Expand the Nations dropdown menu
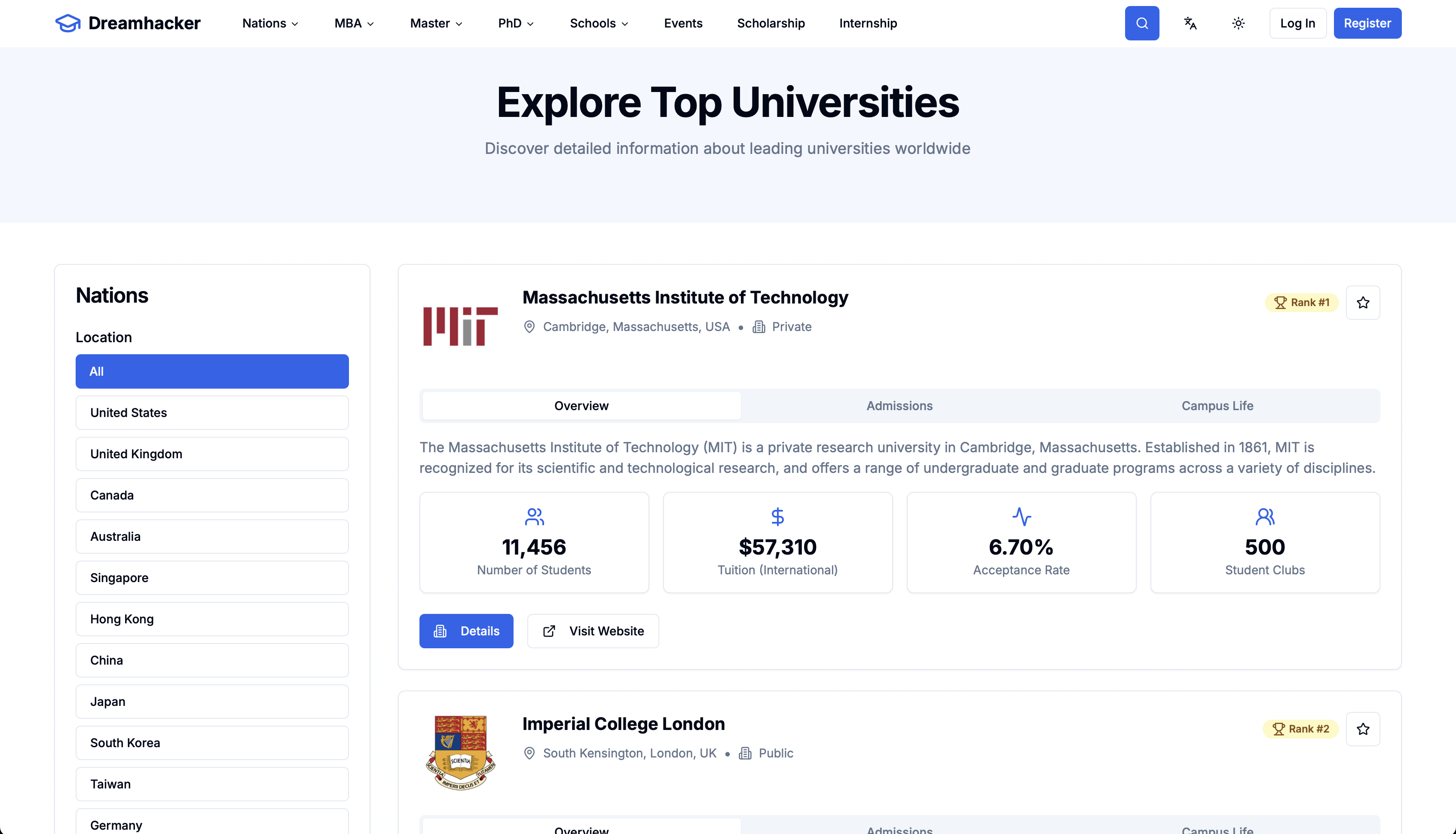1456x834 pixels. click(x=270, y=24)
